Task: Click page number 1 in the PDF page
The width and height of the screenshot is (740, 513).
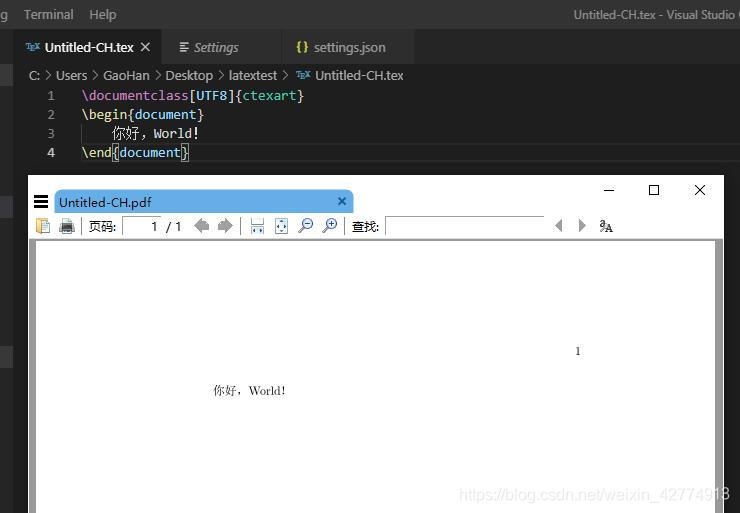Action: click(x=578, y=351)
